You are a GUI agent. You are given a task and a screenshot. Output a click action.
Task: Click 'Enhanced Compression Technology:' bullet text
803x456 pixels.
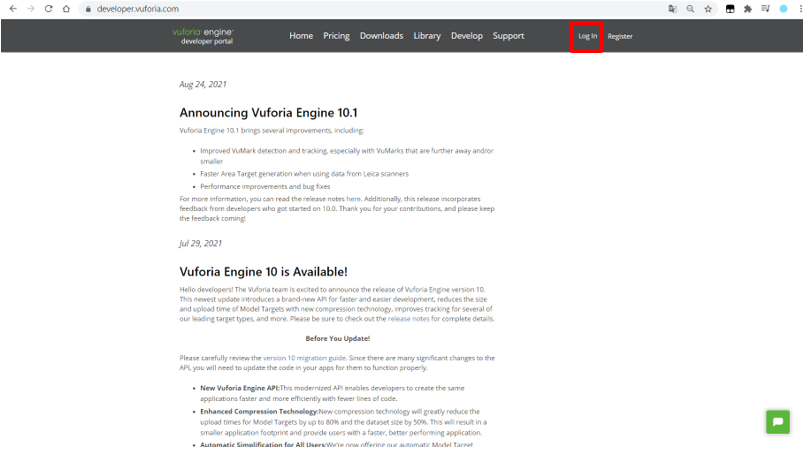259,411
